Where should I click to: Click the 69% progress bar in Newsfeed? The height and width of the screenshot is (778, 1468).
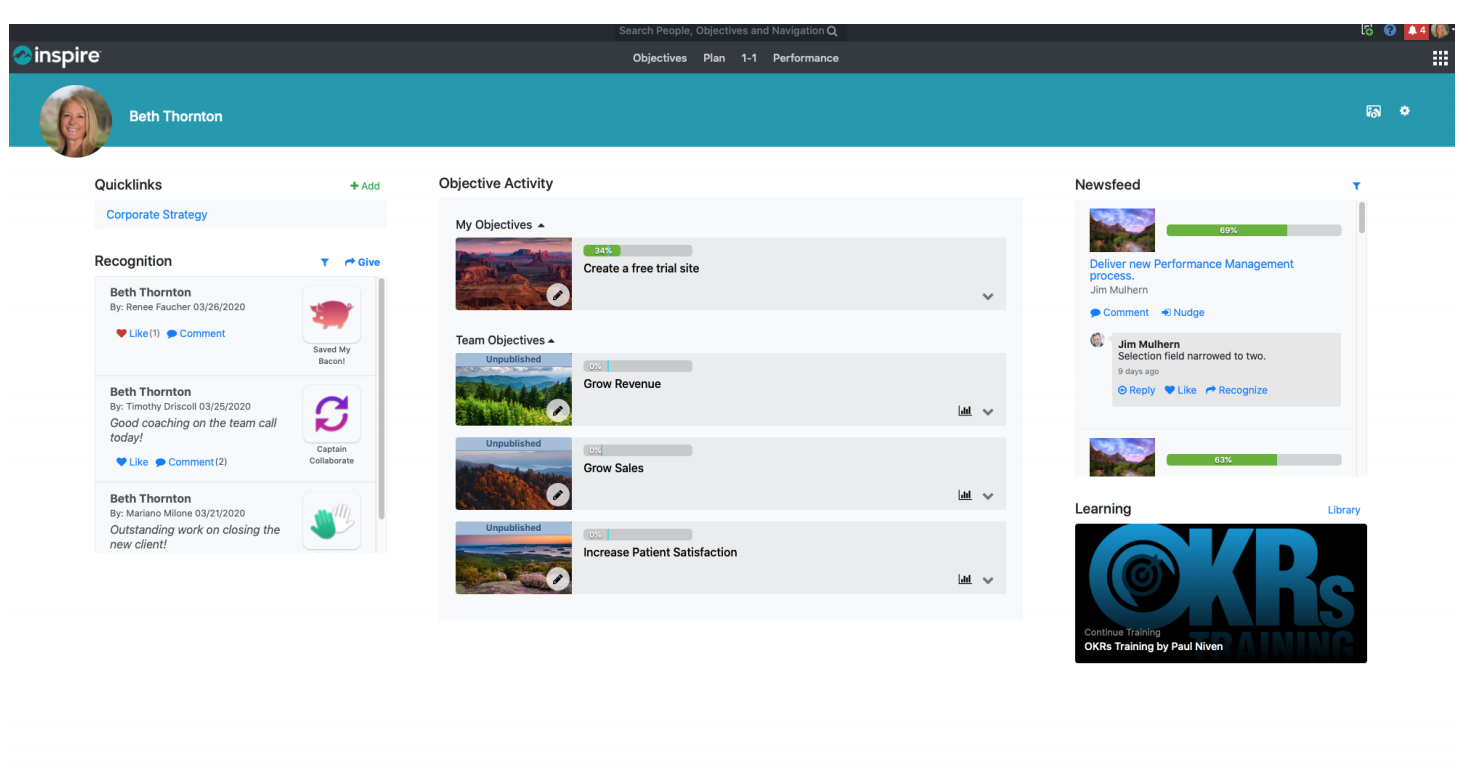point(1254,230)
